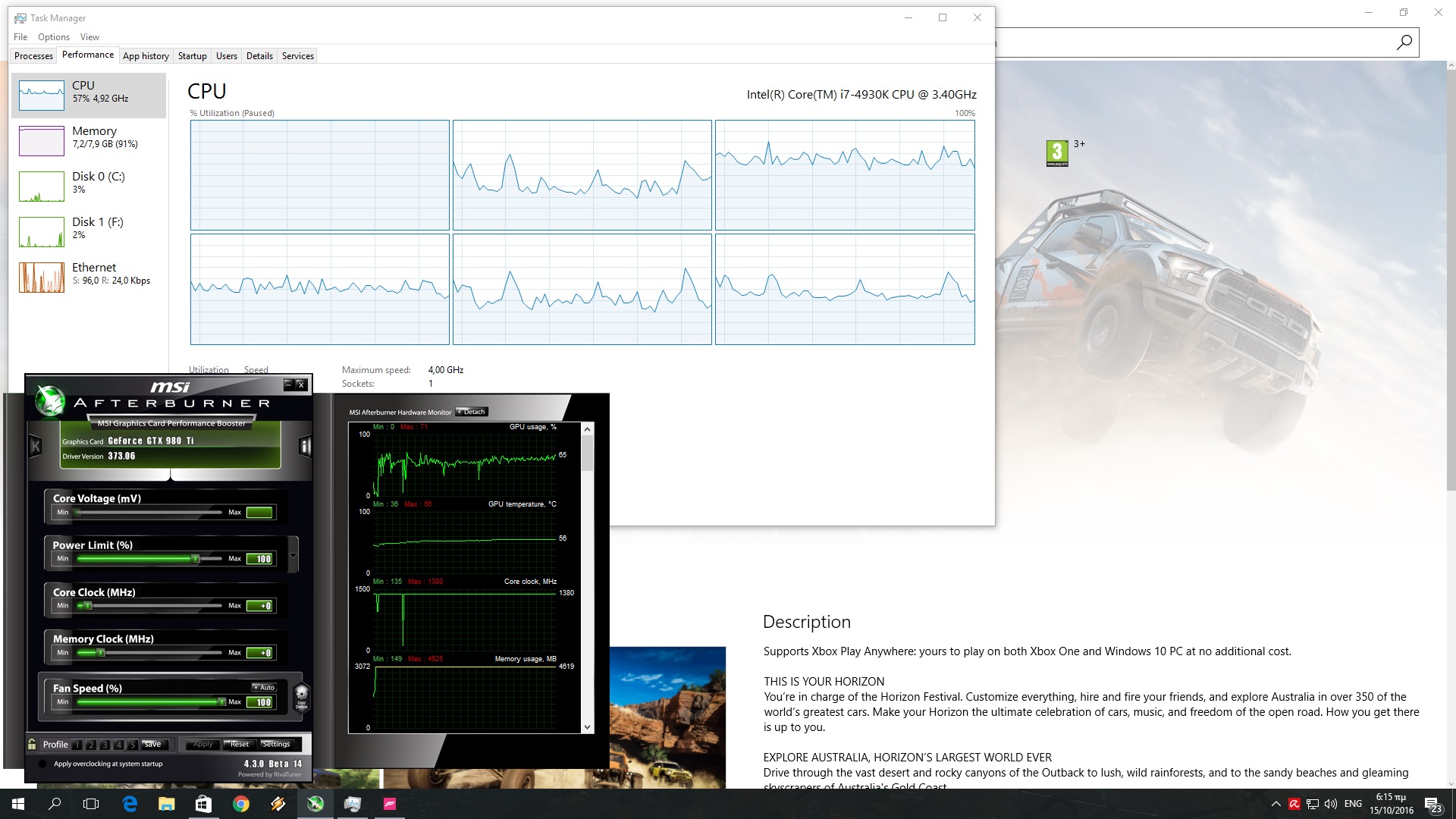Select profile slot 3 in Afterburner

(105, 745)
